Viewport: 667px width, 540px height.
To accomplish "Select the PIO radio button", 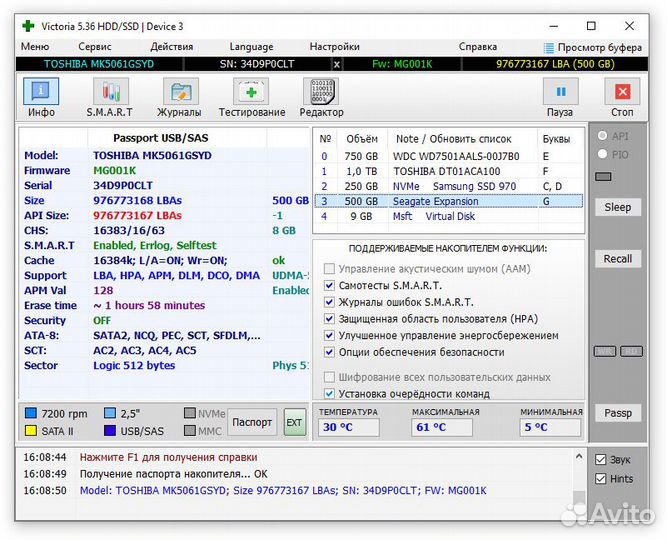I will tap(602, 154).
